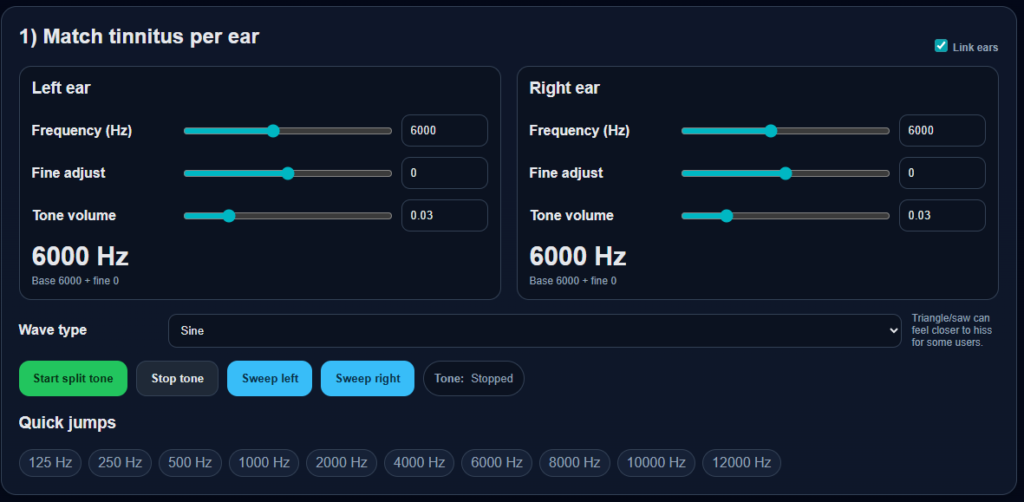Pick the 4000 Hz quick jump
The image size is (1024, 502).
coord(419,462)
